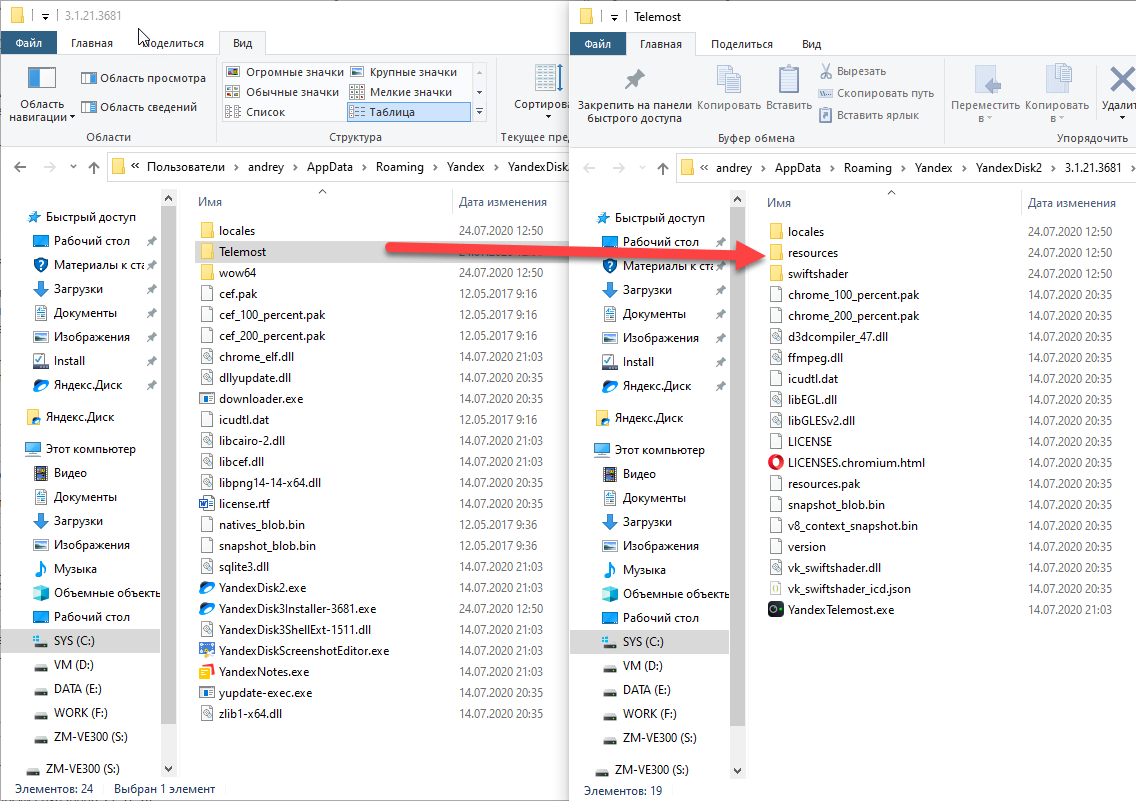This screenshot has height=801, width=1136.
Task: Click AppData breadcrumb in left address bar
Action: click(x=330, y=167)
